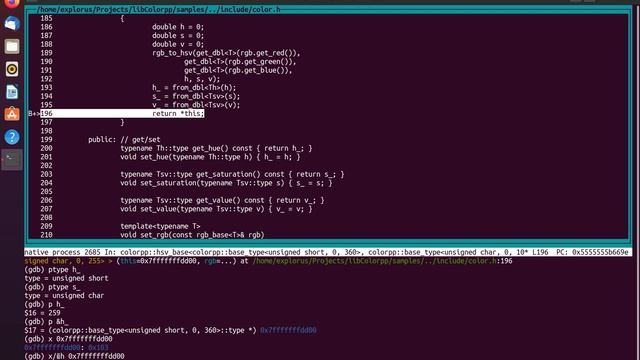Click the '(gdb) p &h_' command line

(46, 322)
